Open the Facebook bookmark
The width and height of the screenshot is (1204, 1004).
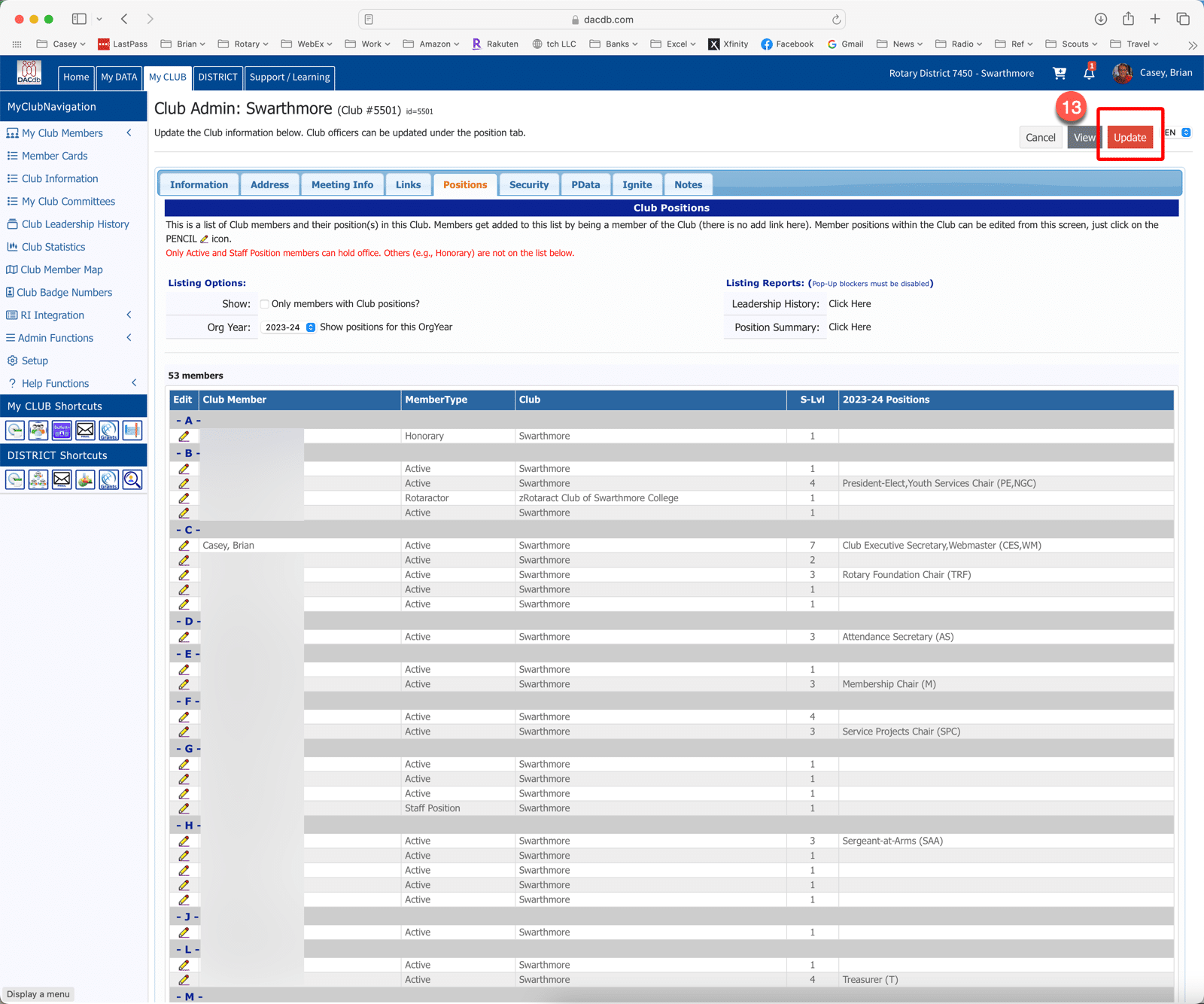tap(787, 44)
